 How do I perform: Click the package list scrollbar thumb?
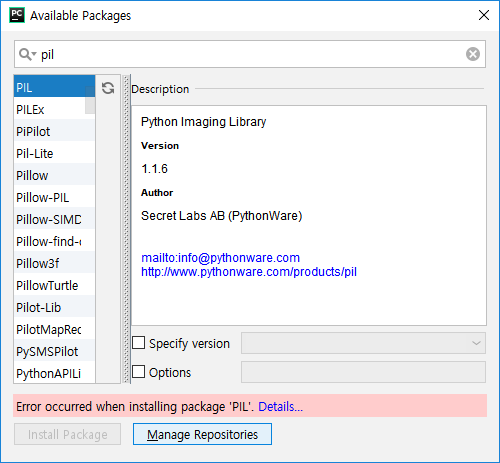pyautogui.click(x=90, y=100)
